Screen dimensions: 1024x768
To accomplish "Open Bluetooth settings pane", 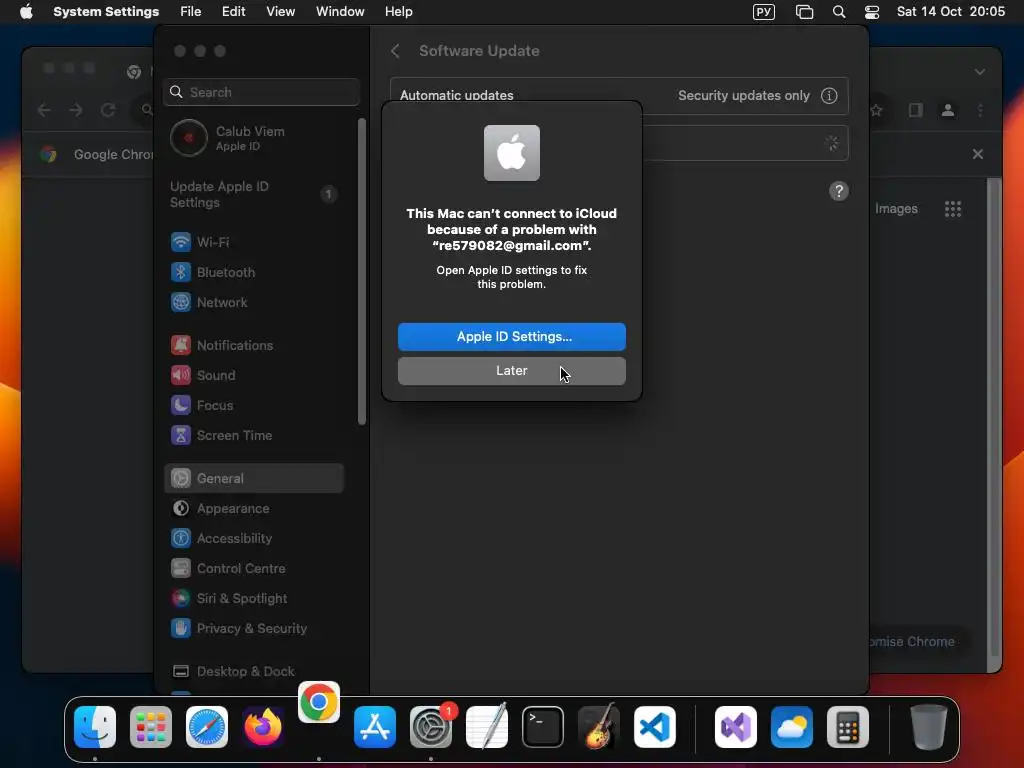I will tap(253, 272).
